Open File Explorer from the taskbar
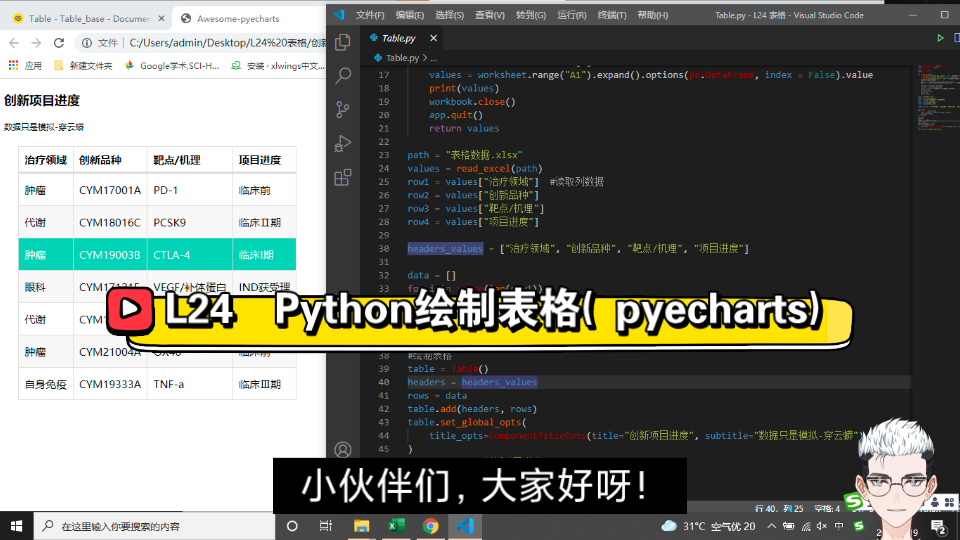 361,526
